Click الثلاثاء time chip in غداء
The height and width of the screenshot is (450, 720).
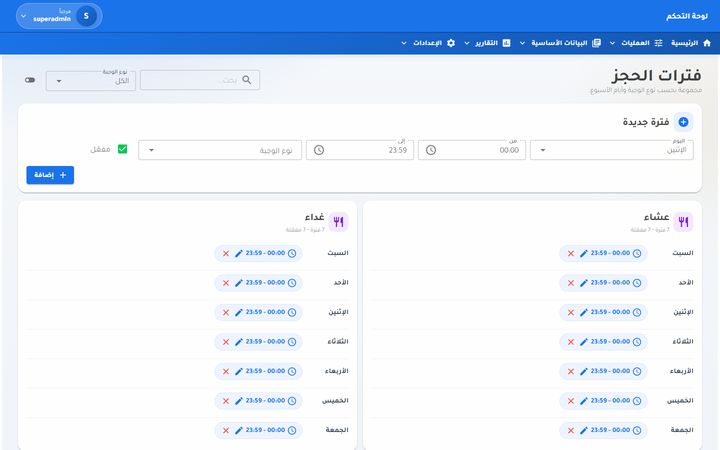click(x=259, y=342)
